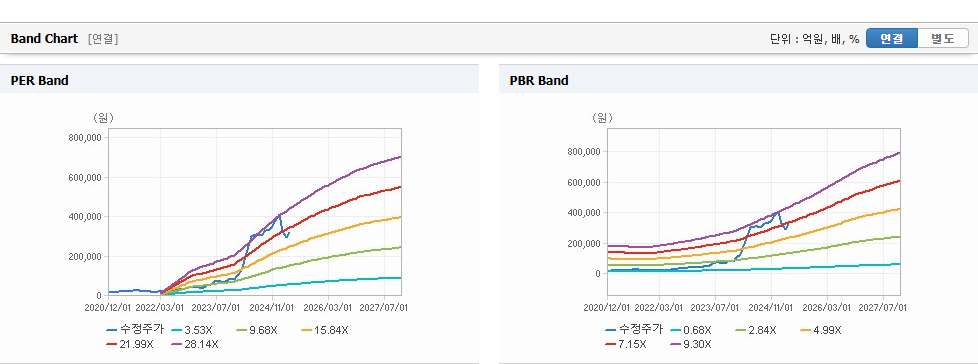The height and width of the screenshot is (364, 978).
Task: Select the PER Band panel heading
Action: click(x=39, y=80)
